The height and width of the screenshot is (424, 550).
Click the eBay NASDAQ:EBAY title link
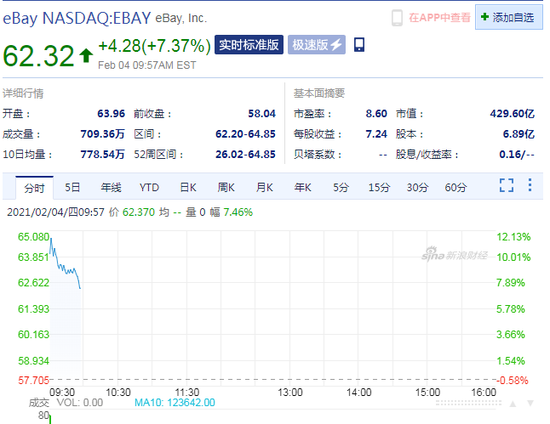[77, 18]
